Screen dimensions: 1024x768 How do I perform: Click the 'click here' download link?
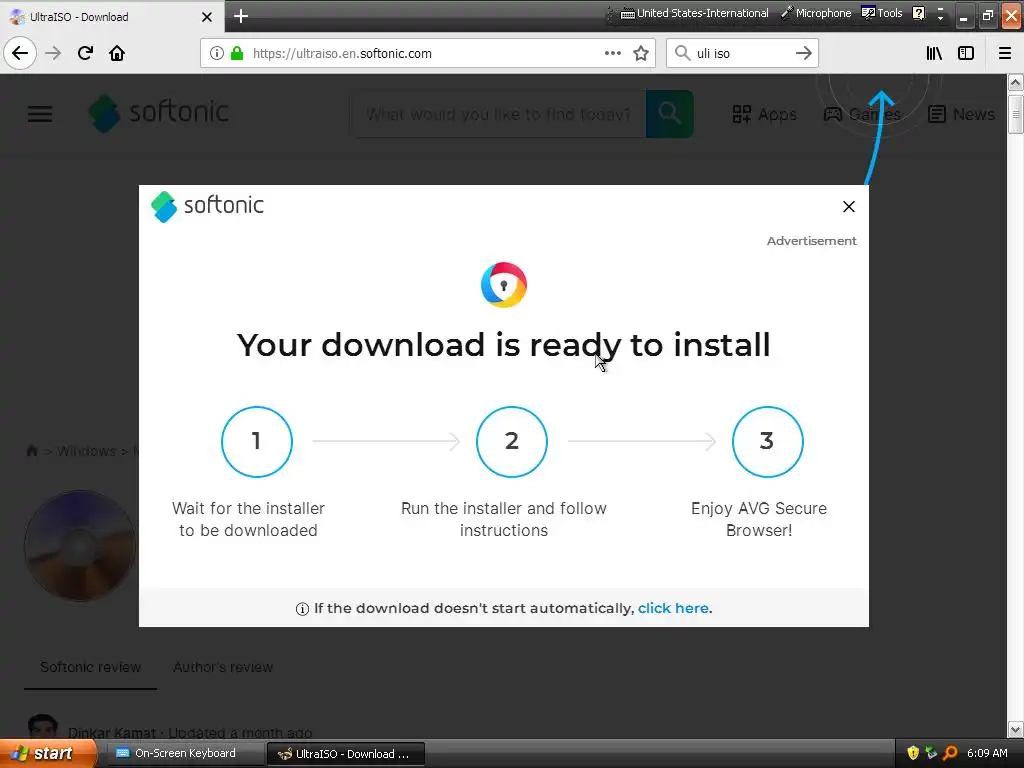(673, 608)
